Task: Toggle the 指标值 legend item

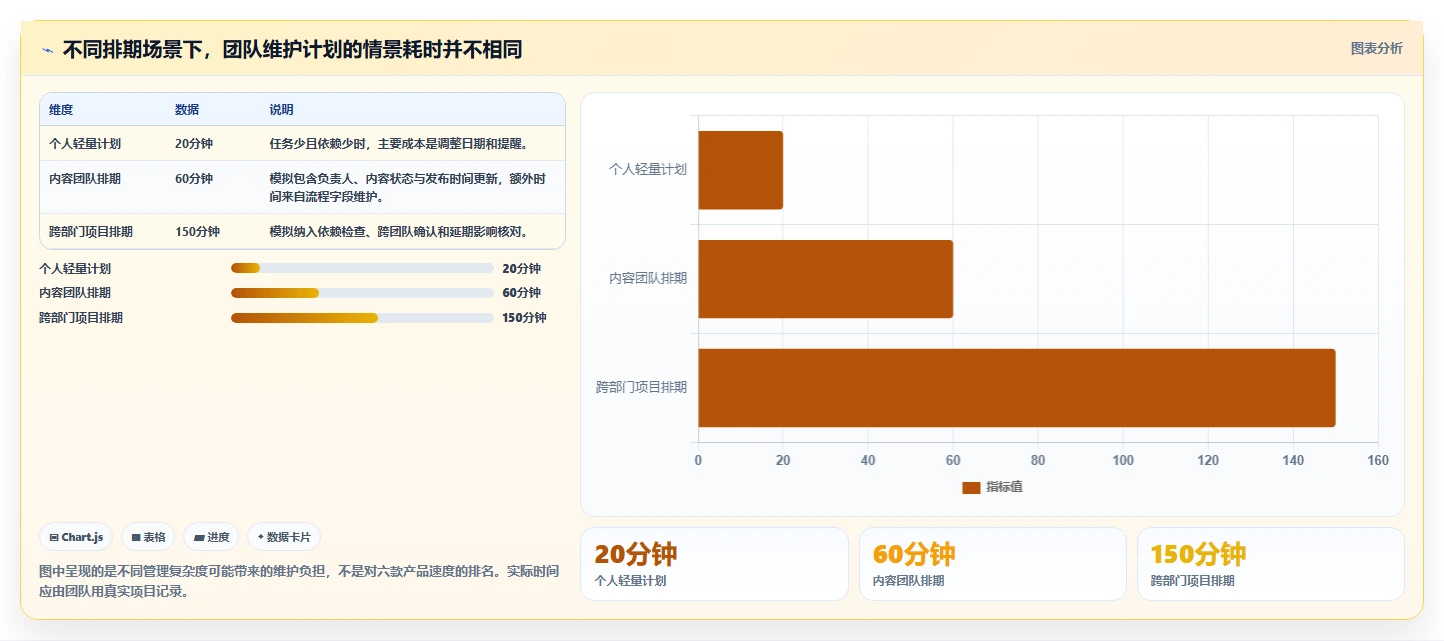Action: (992, 487)
